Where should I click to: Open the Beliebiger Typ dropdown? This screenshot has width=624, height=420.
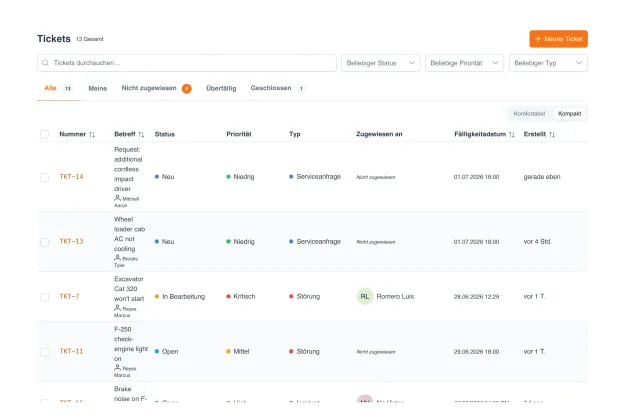click(x=548, y=63)
